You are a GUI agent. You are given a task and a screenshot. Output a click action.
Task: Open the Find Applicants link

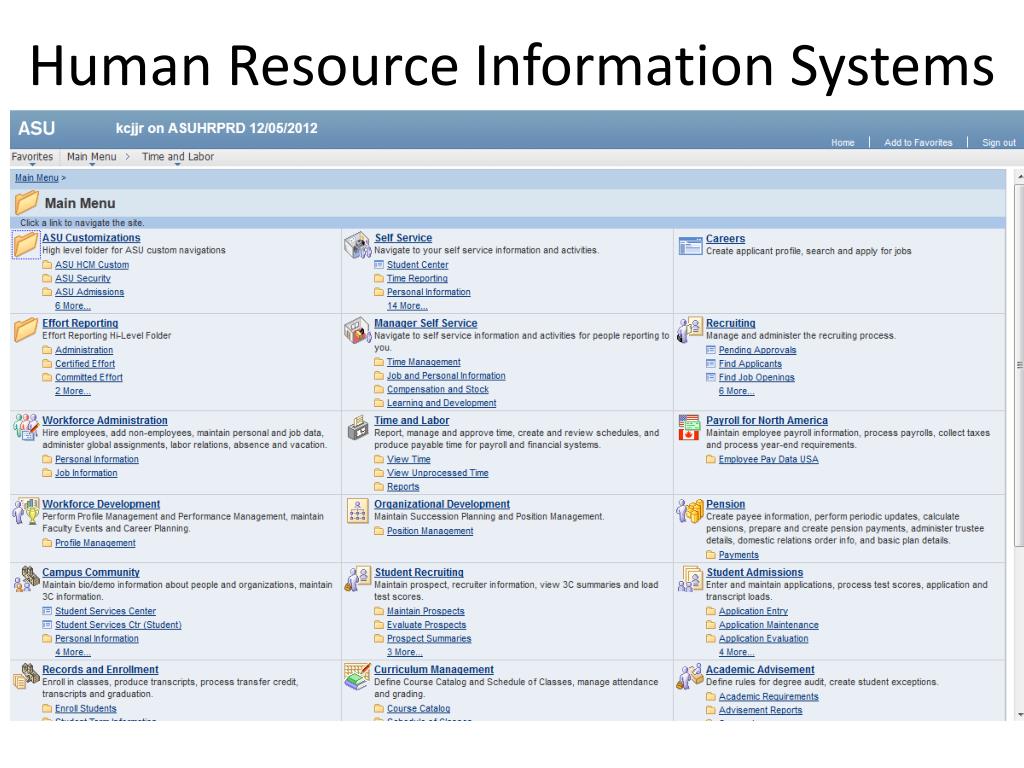coord(750,364)
